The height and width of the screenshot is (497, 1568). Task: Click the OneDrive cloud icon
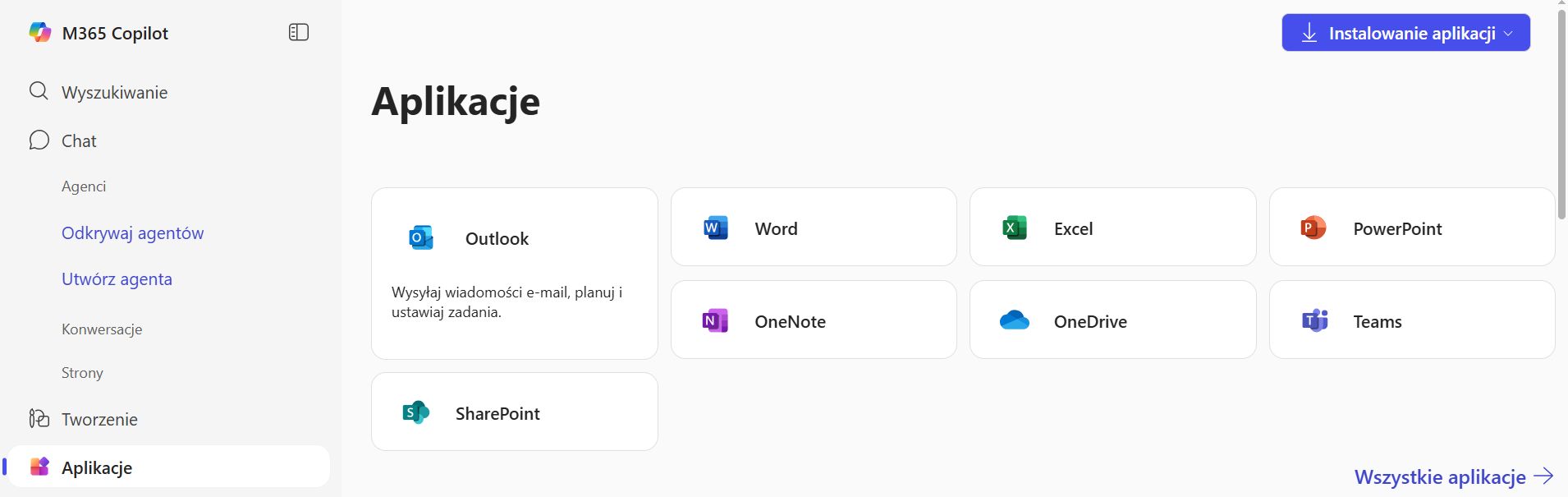(x=1015, y=320)
